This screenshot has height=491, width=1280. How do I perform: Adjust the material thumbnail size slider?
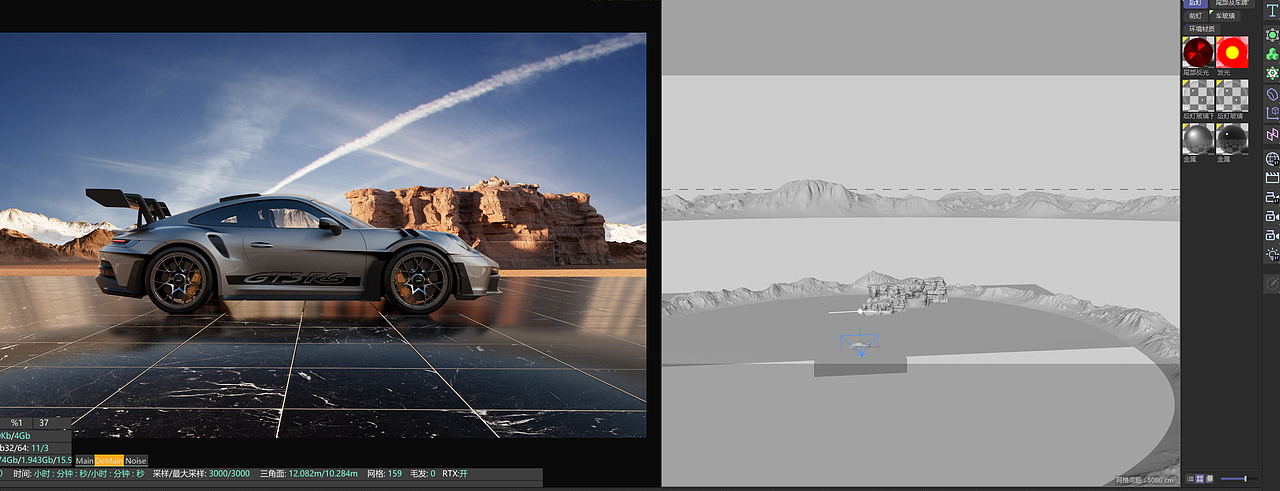tap(1238, 480)
